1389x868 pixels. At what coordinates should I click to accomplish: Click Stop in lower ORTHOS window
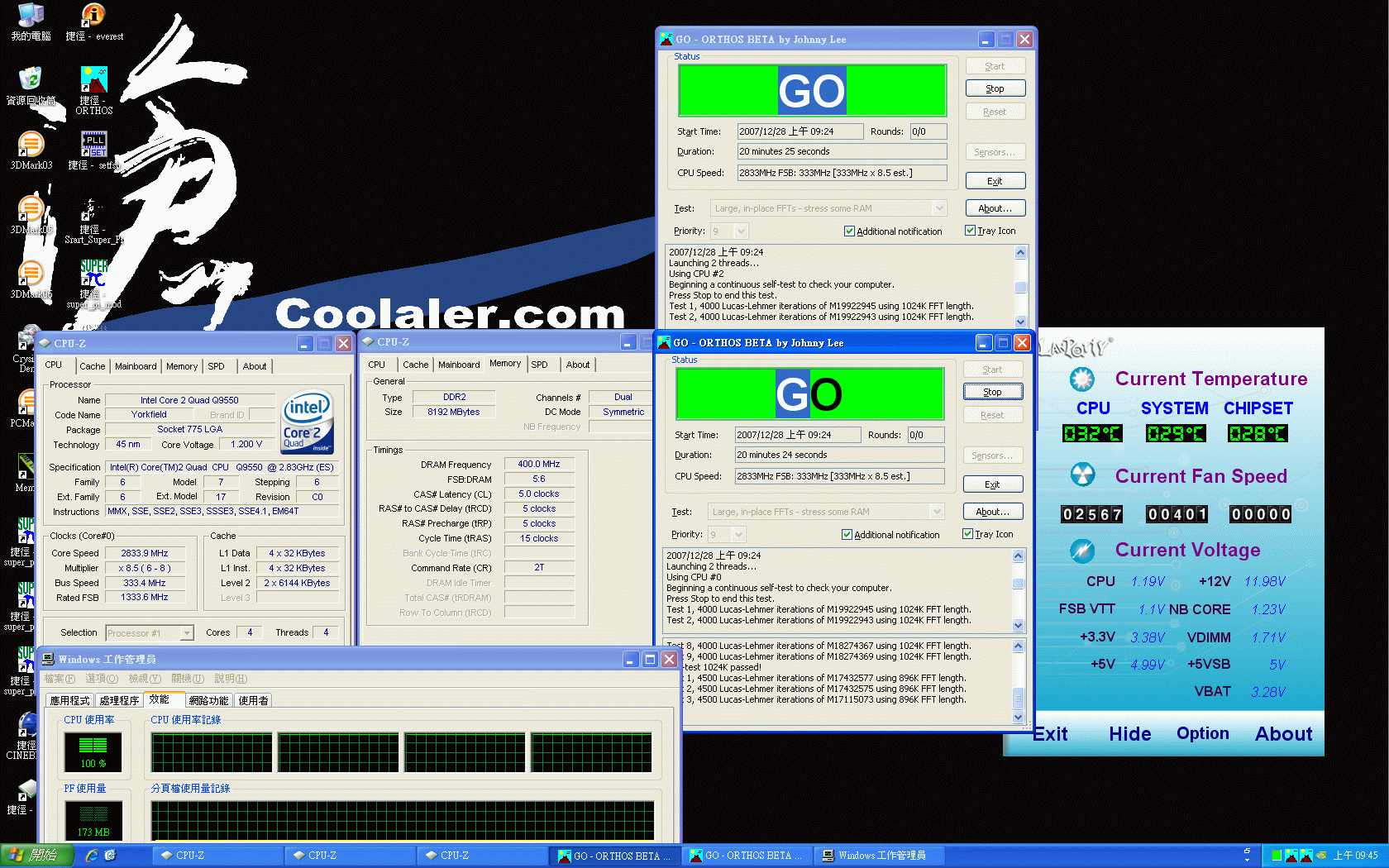click(993, 392)
